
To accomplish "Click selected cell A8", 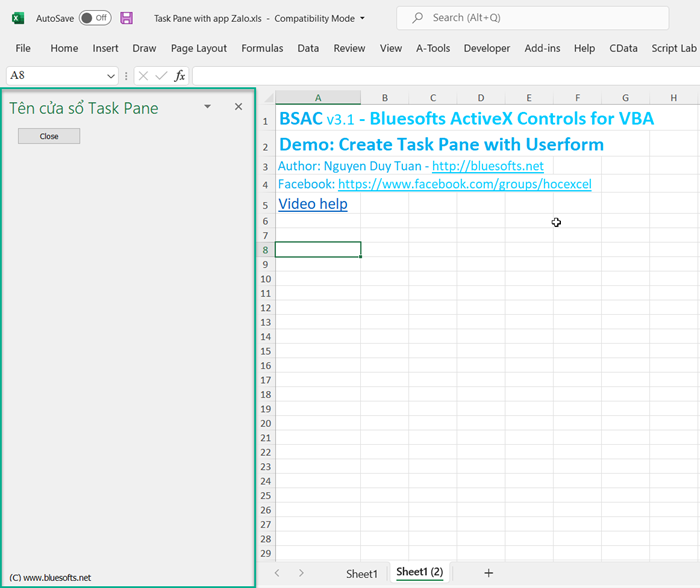I will click(x=318, y=250).
